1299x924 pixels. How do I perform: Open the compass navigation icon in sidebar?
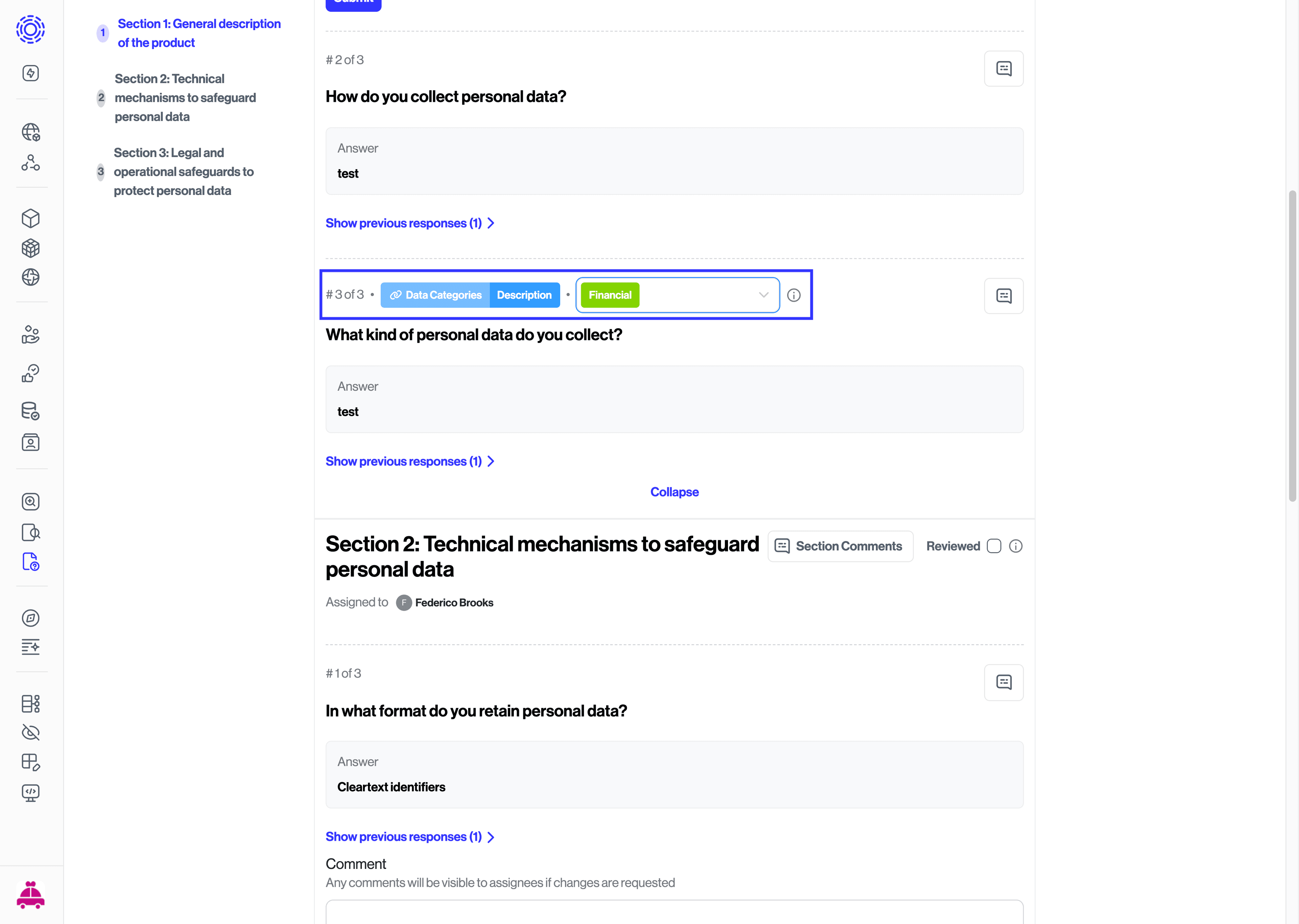coord(31,618)
